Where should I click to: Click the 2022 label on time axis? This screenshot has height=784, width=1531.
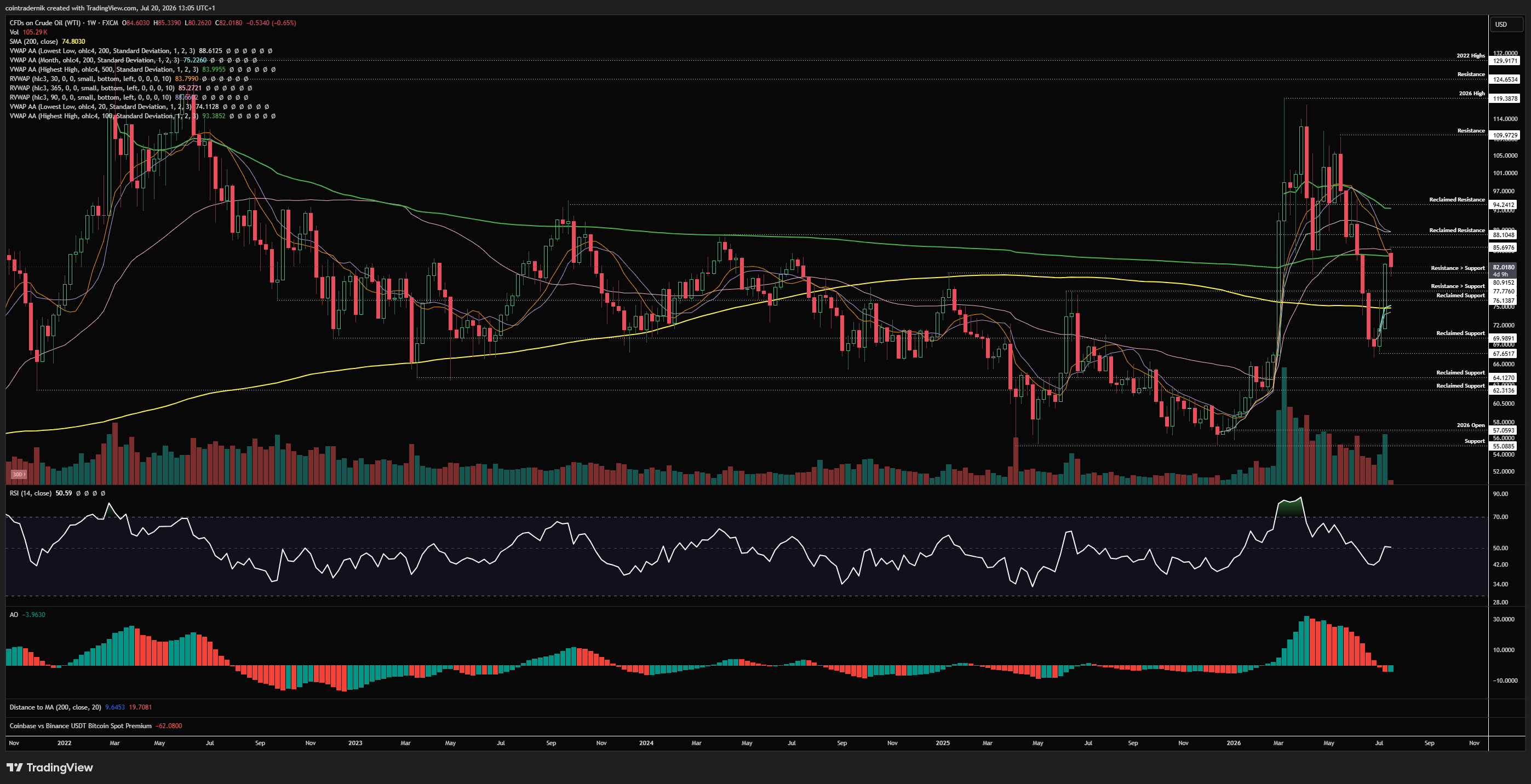click(64, 743)
